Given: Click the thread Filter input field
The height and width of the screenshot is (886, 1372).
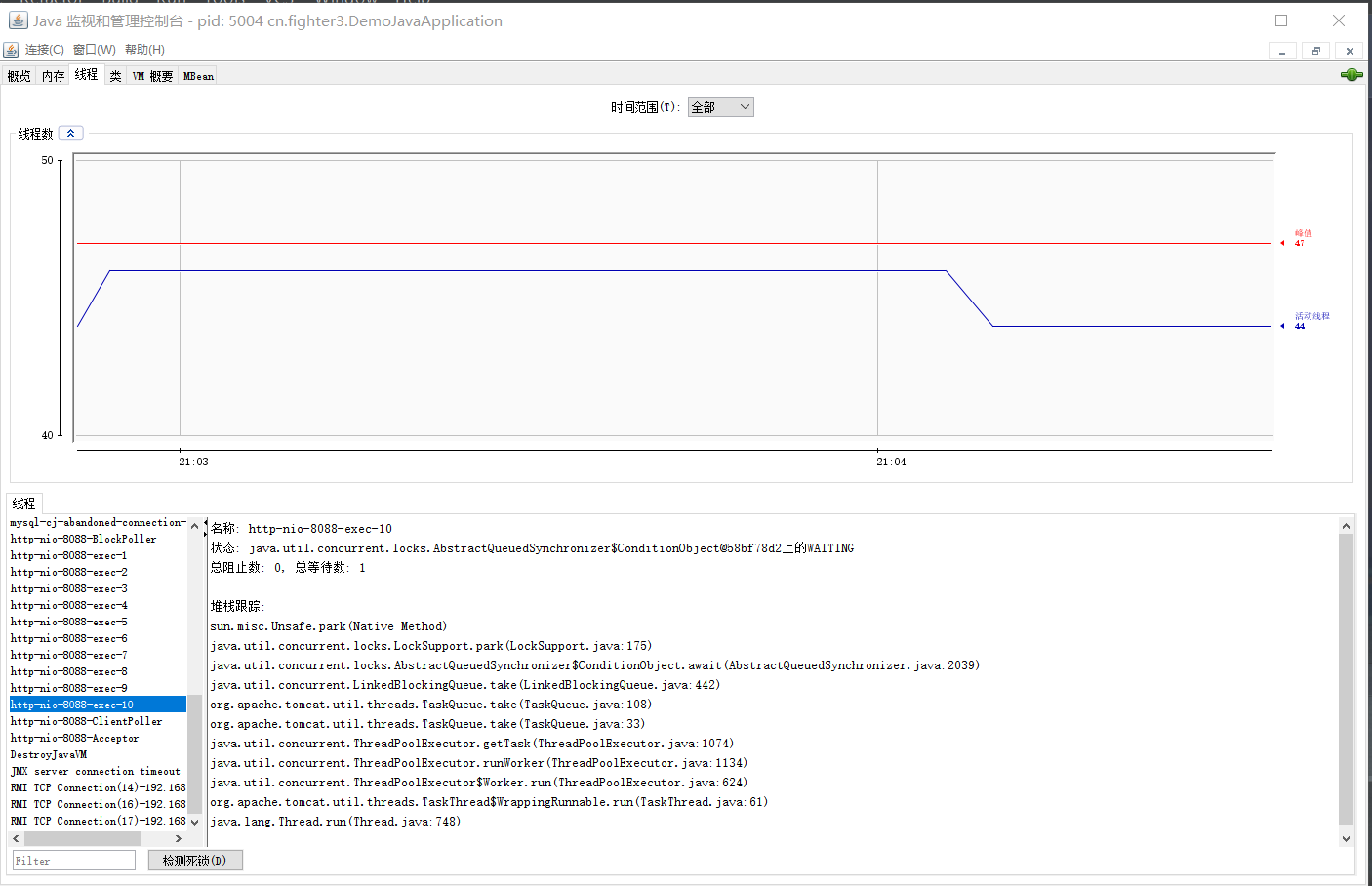Looking at the screenshot, I should tap(73, 861).
